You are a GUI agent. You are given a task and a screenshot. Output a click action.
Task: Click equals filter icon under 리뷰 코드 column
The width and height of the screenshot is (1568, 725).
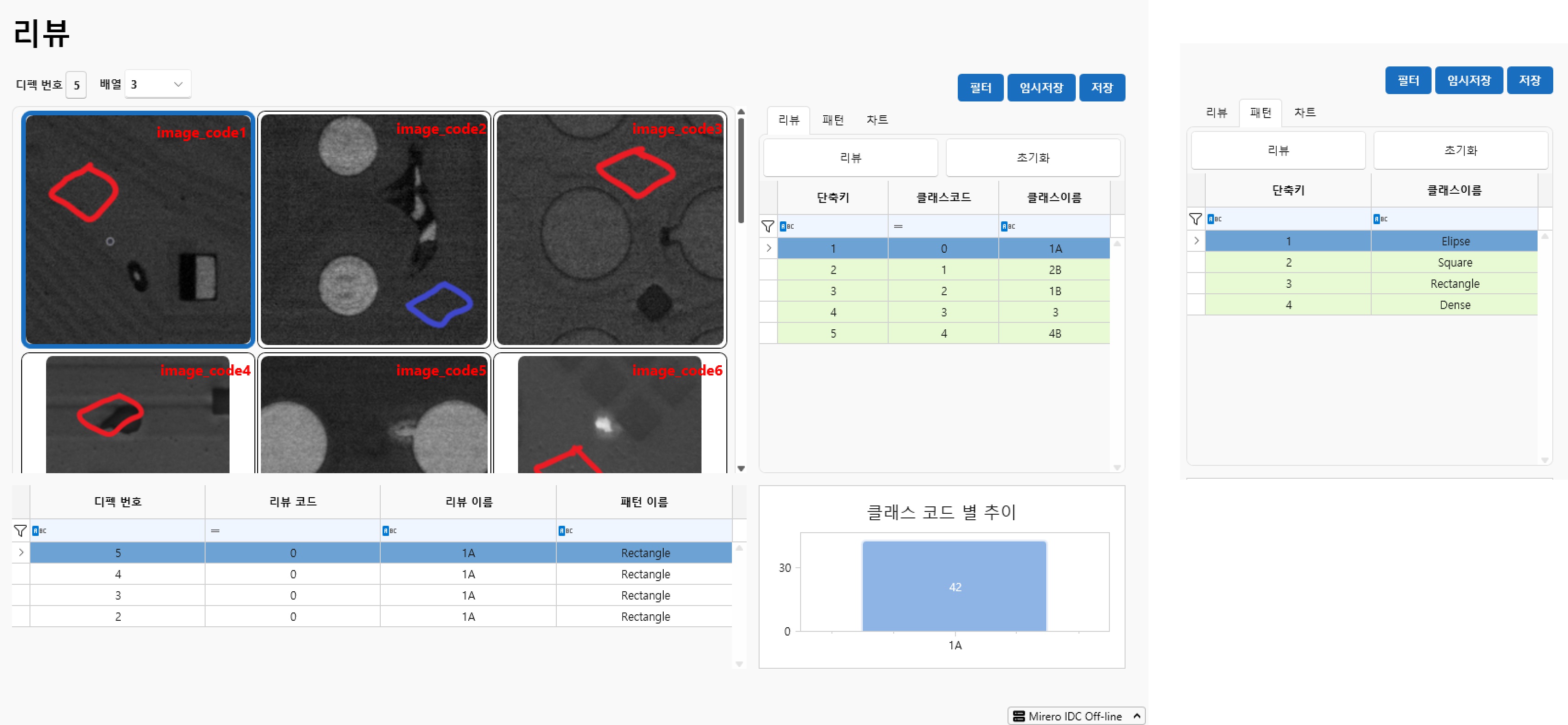click(x=215, y=531)
